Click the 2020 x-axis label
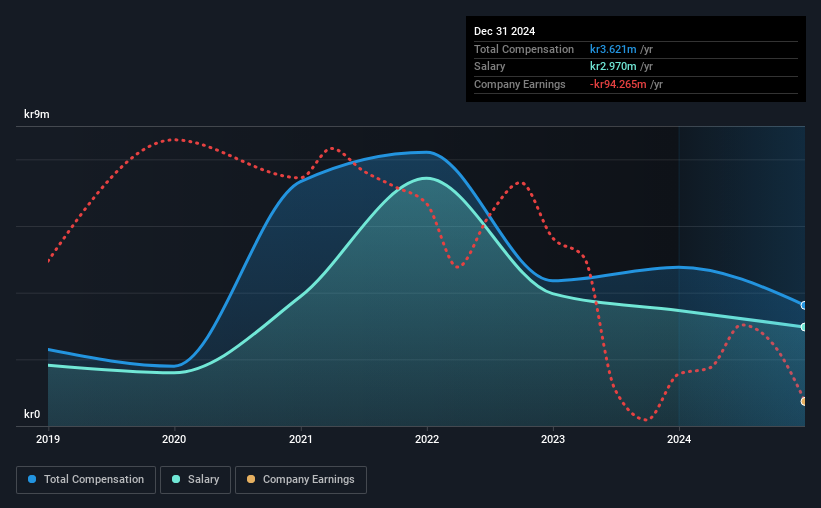Screen dimensions: 821x508 click(x=174, y=439)
